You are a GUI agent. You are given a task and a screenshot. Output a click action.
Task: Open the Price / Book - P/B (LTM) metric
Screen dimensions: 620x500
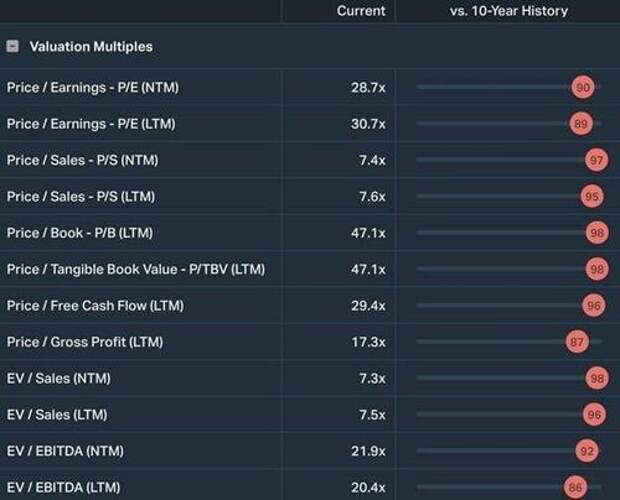tap(80, 233)
